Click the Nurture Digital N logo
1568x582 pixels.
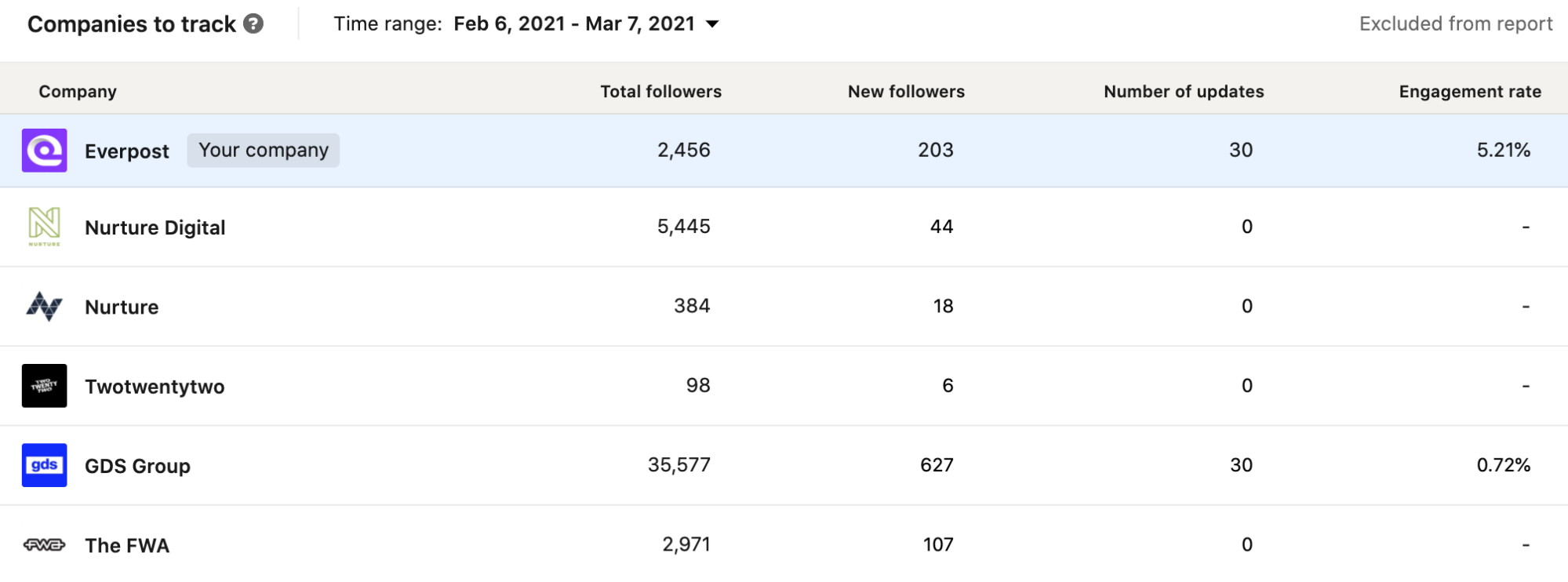[45, 227]
